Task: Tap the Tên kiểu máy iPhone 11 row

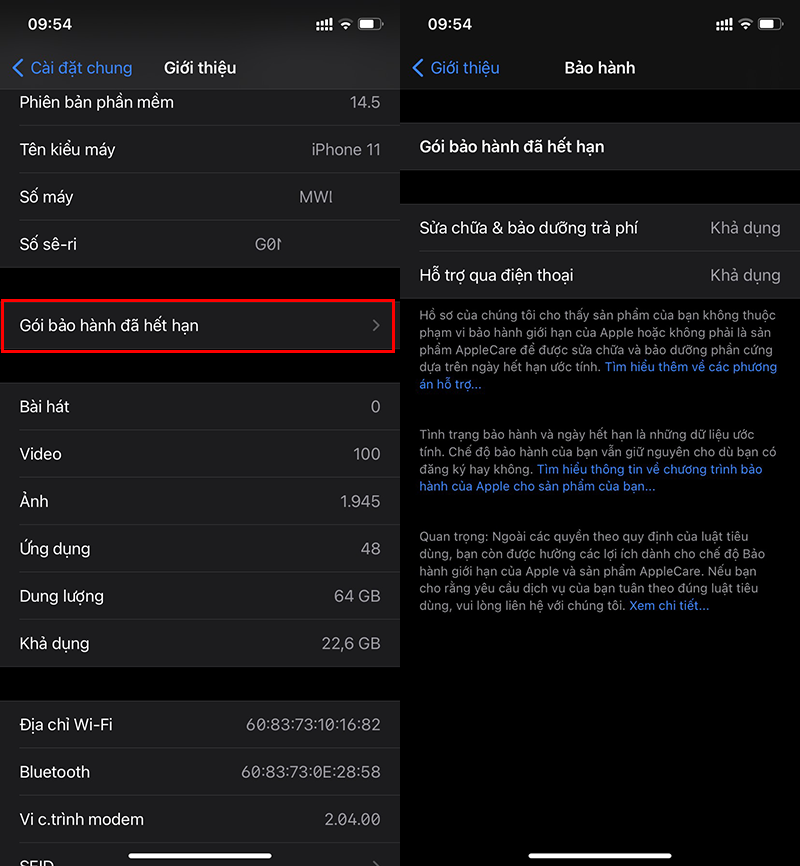Action: 200,150
